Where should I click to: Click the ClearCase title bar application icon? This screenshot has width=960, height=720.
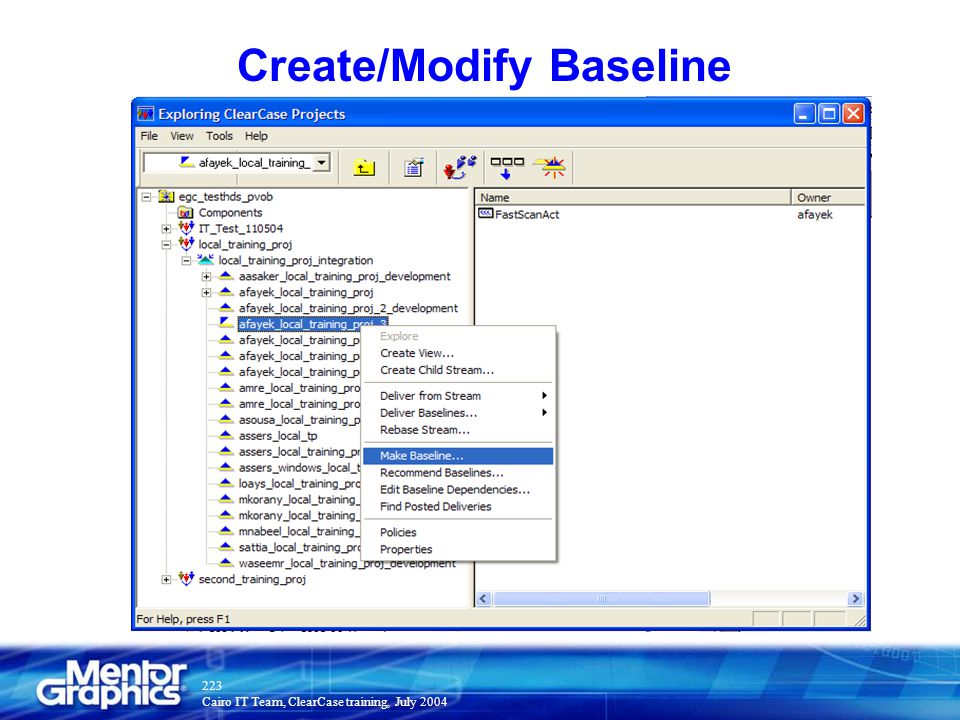(x=146, y=114)
